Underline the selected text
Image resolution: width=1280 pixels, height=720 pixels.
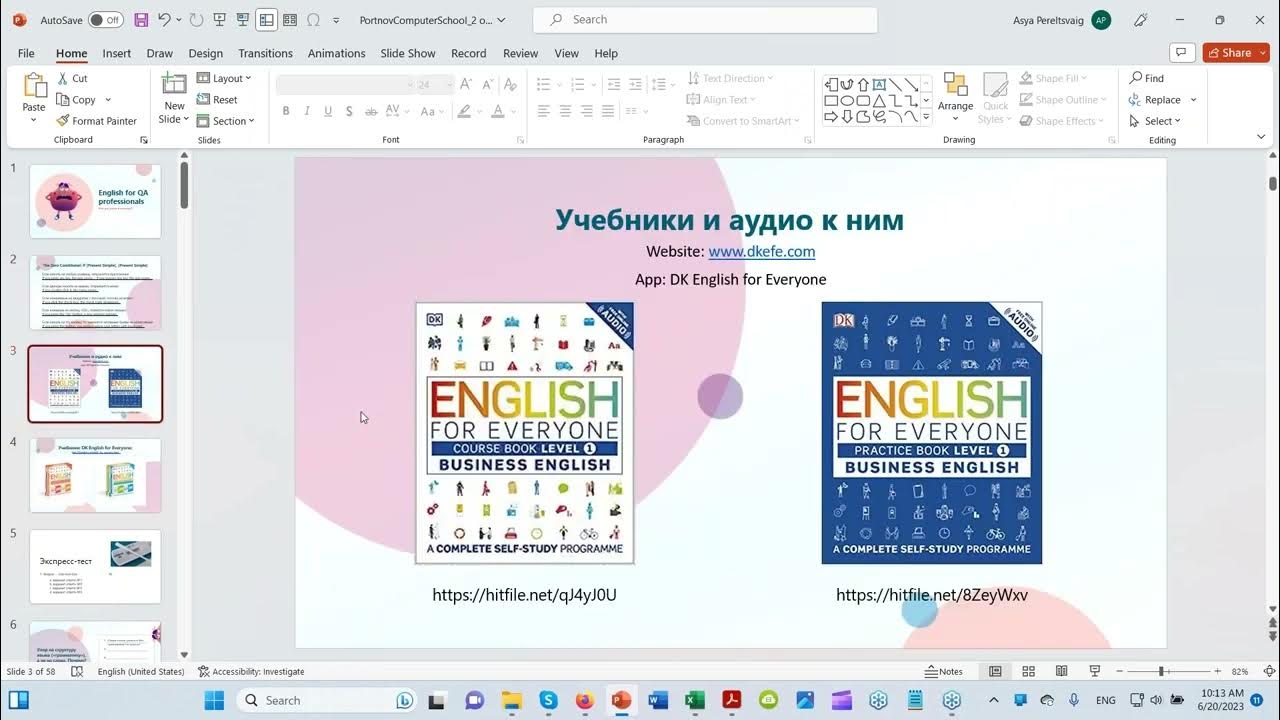328,111
